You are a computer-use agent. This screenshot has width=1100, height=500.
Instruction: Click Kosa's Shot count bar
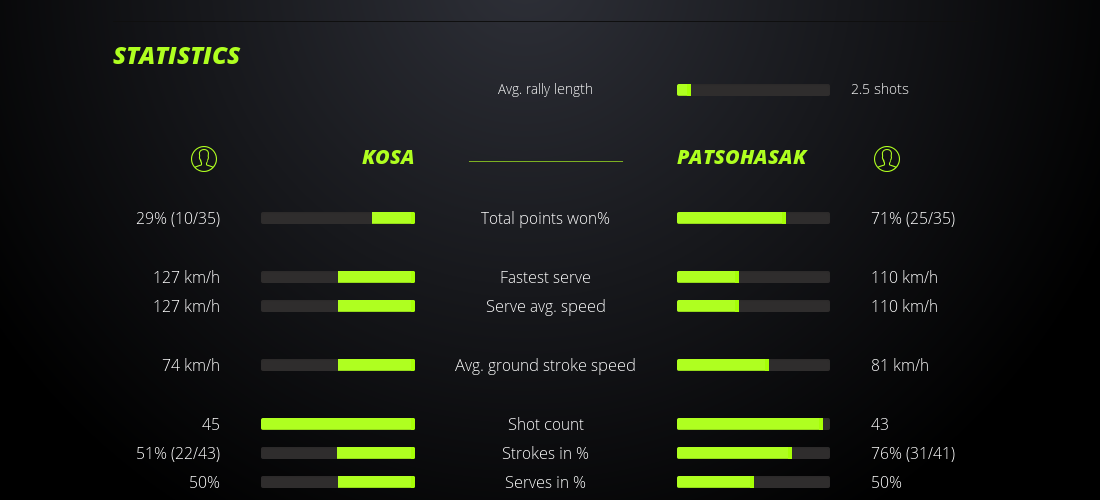click(338, 424)
